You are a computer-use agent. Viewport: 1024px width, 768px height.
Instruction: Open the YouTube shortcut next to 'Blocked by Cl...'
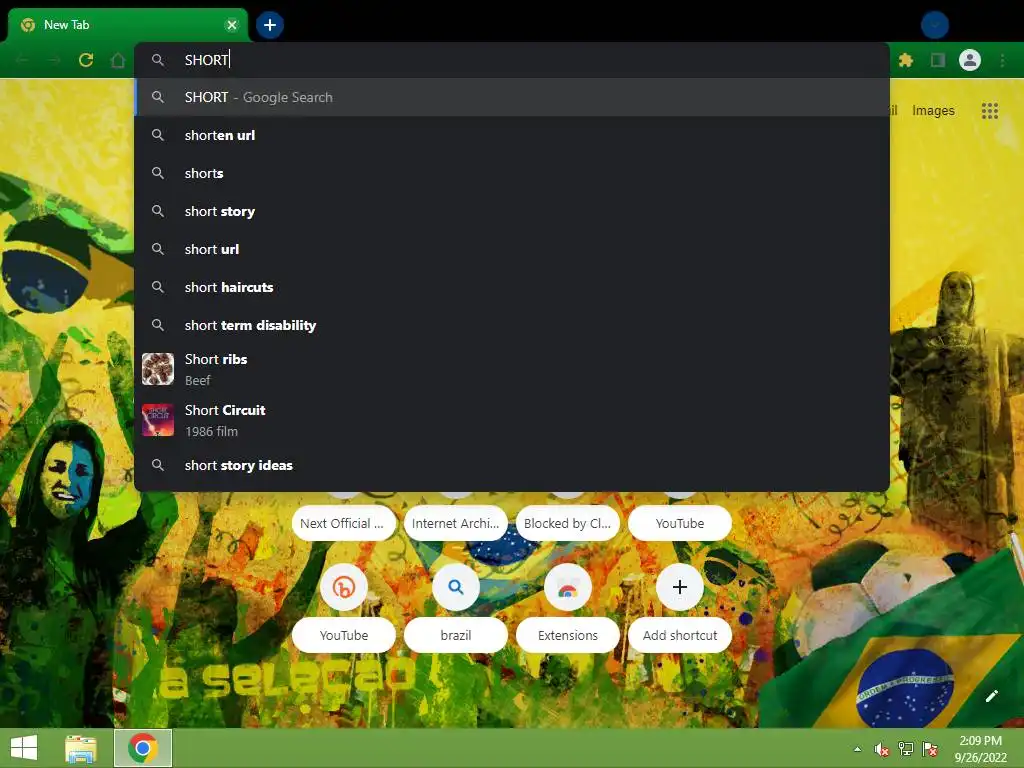[680, 523]
